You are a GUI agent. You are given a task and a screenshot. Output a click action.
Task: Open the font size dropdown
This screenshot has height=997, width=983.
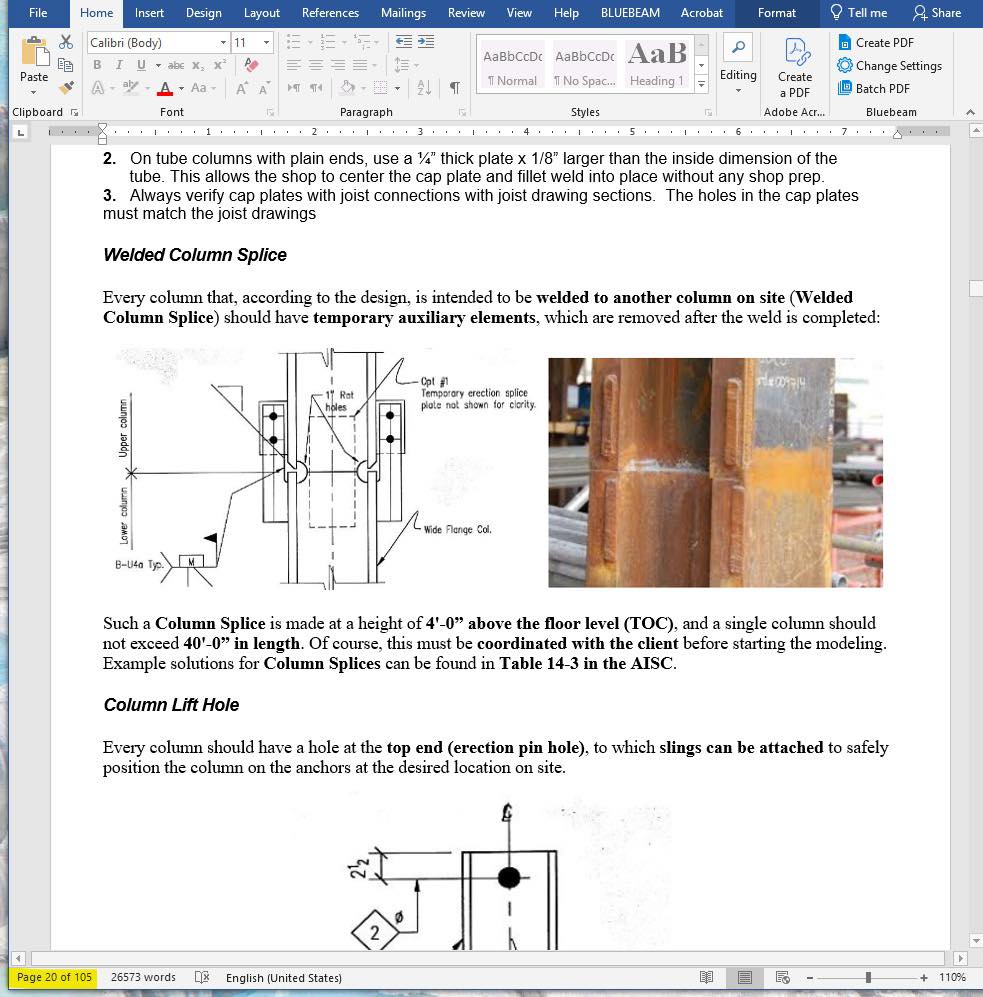click(266, 43)
